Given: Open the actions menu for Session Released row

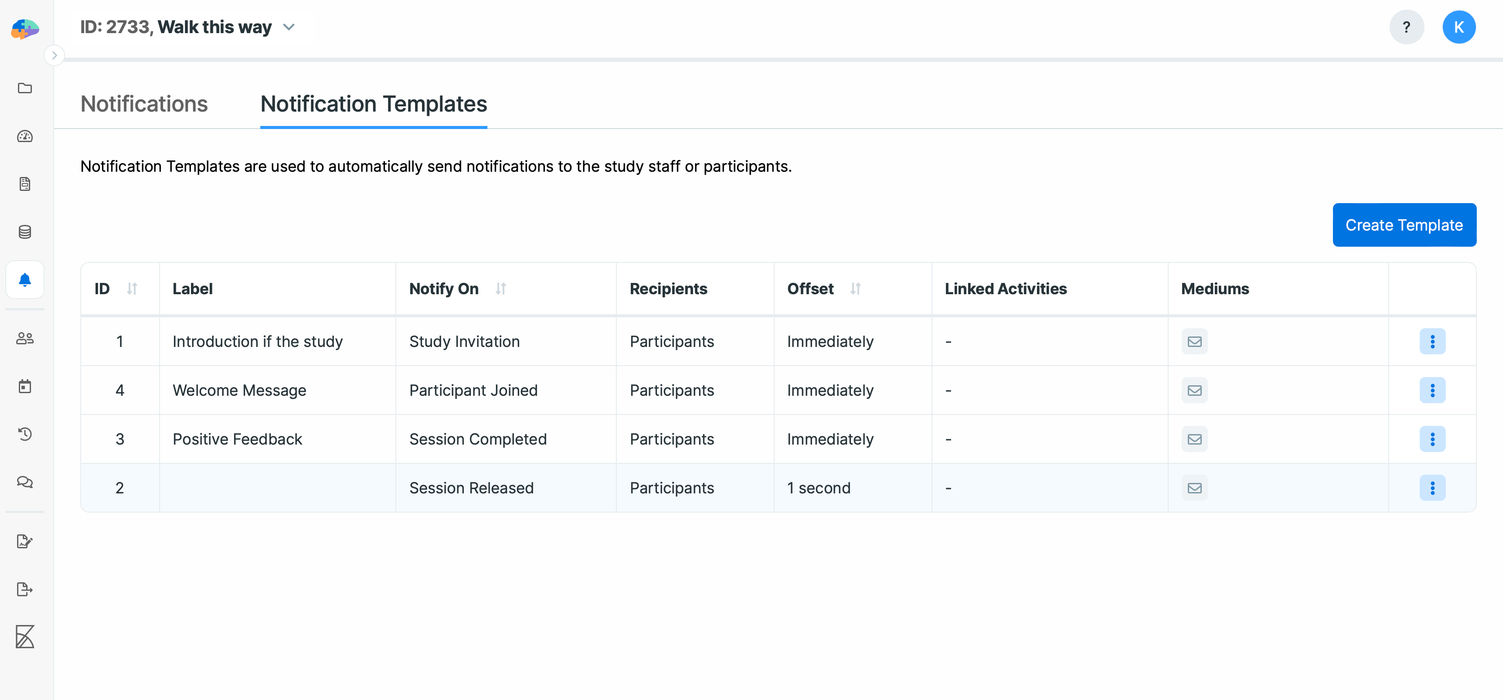Looking at the screenshot, I should click(1432, 488).
